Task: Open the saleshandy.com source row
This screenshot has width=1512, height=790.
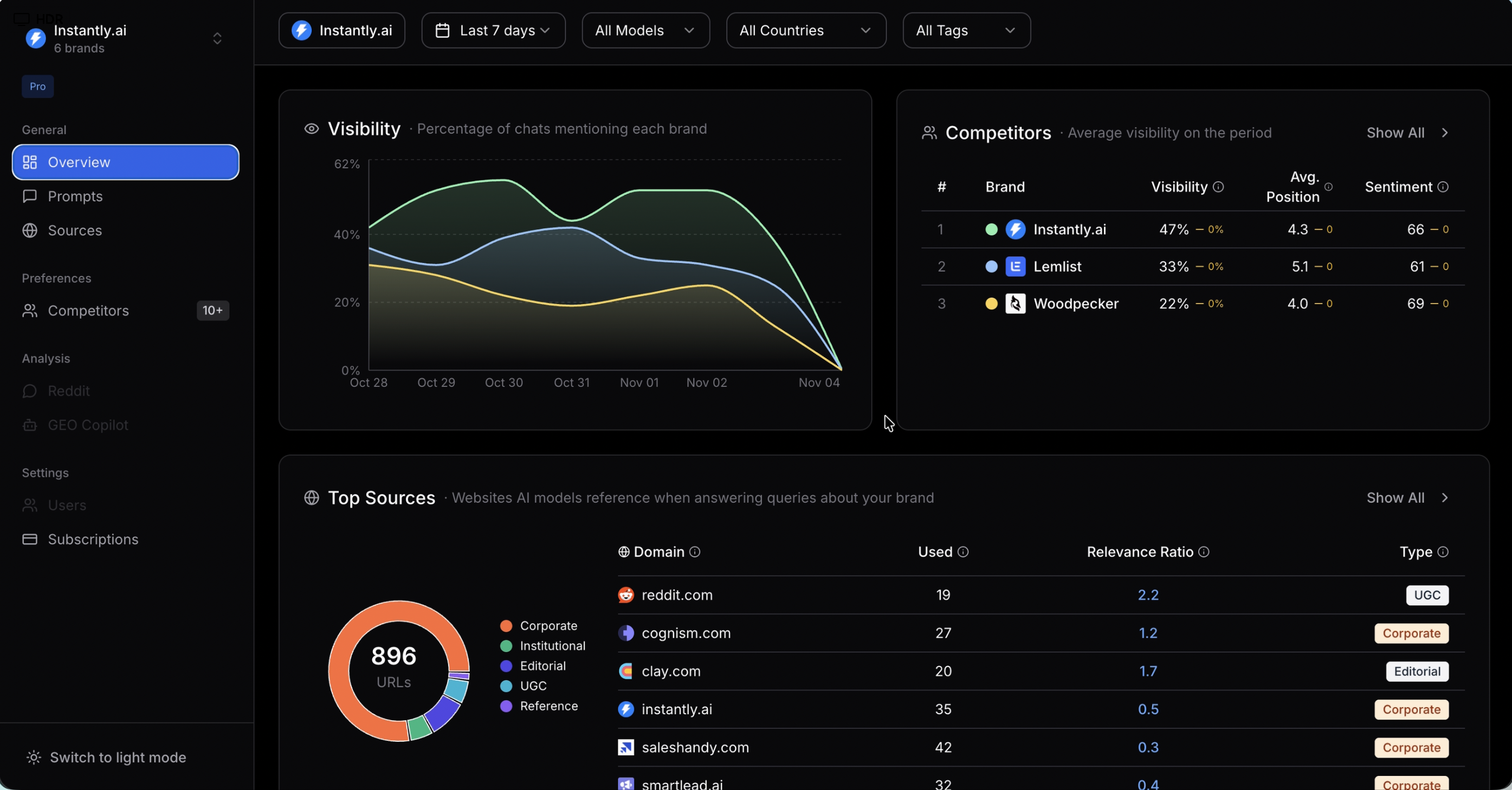Action: coord(1041,748)
